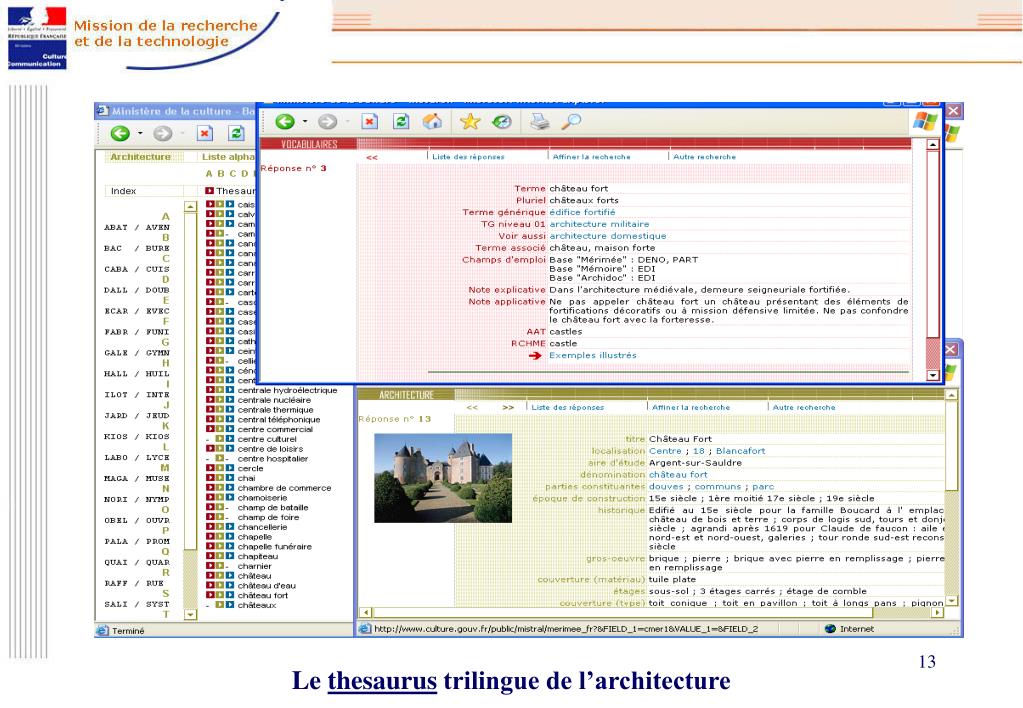Open Liste des réponses in Vocabulaires window

click(468, 157)
